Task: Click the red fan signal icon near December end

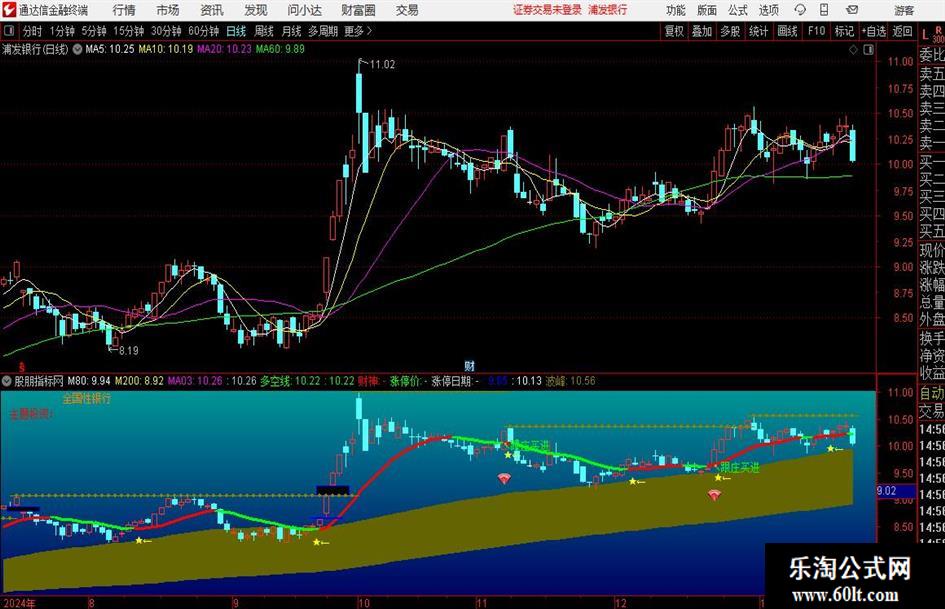Action: point(714,496)
